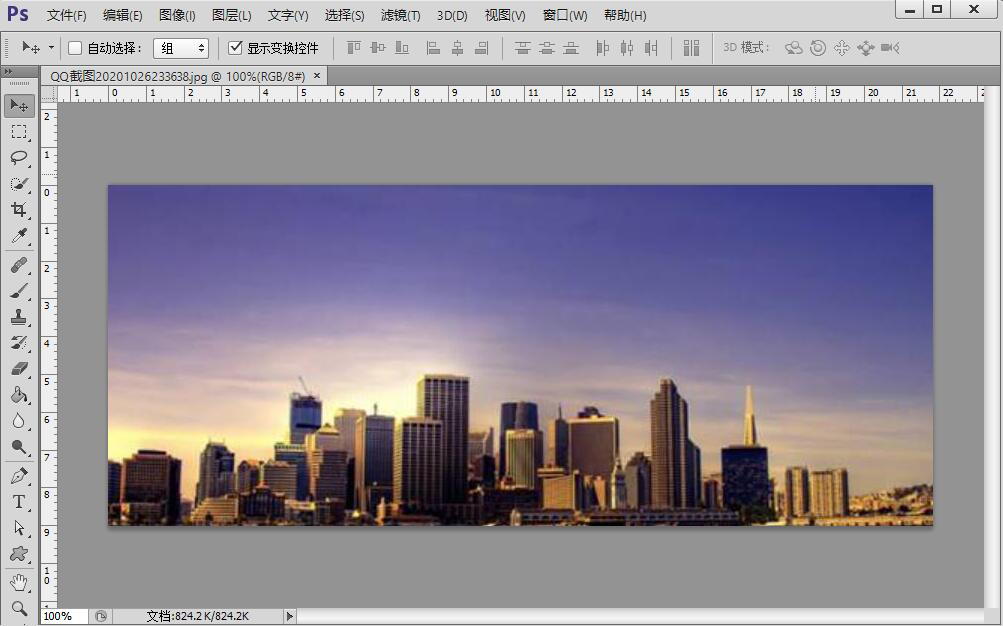Select the Hand tool
1003x626 pixels.
click(x=19, y=581)
